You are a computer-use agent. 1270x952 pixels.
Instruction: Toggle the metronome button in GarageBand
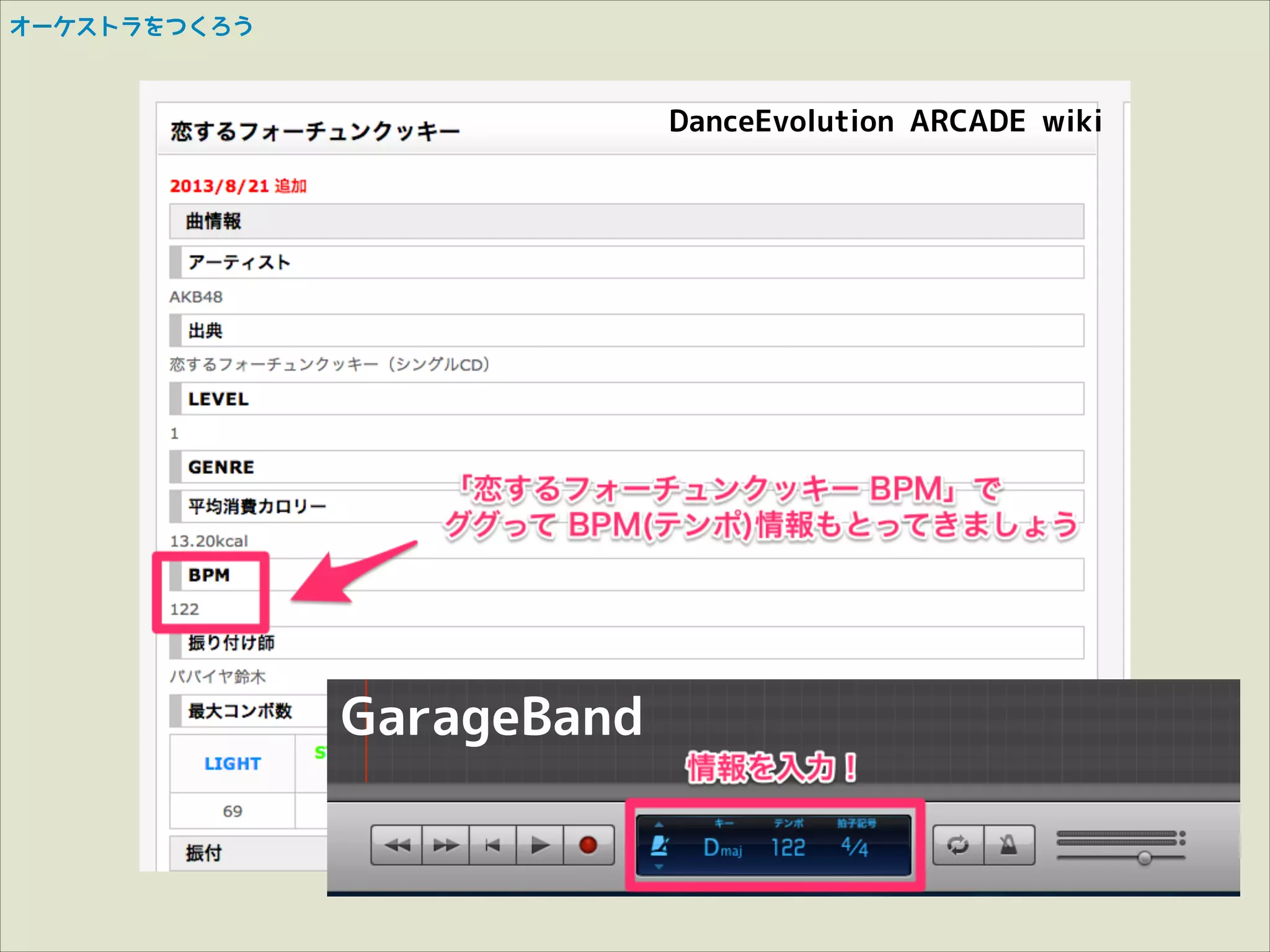(x=1009, y=845)
